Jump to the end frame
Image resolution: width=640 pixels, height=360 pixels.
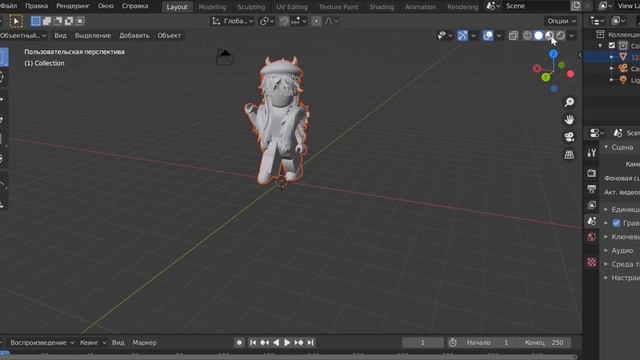pyautogui.click(x=310, y=342)
